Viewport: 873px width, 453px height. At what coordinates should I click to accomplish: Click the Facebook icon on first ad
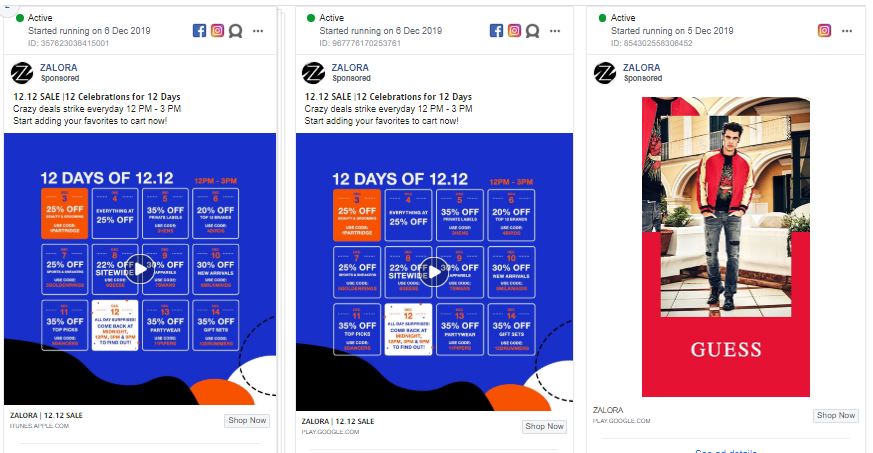199,31
